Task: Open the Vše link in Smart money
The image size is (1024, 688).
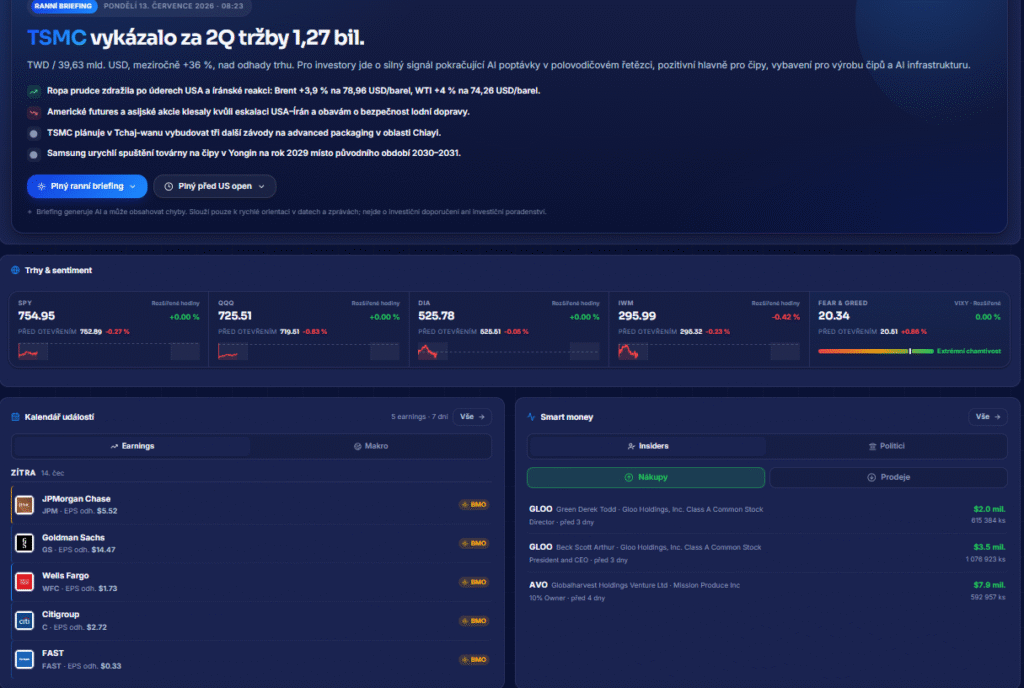Action: point(987,417)
